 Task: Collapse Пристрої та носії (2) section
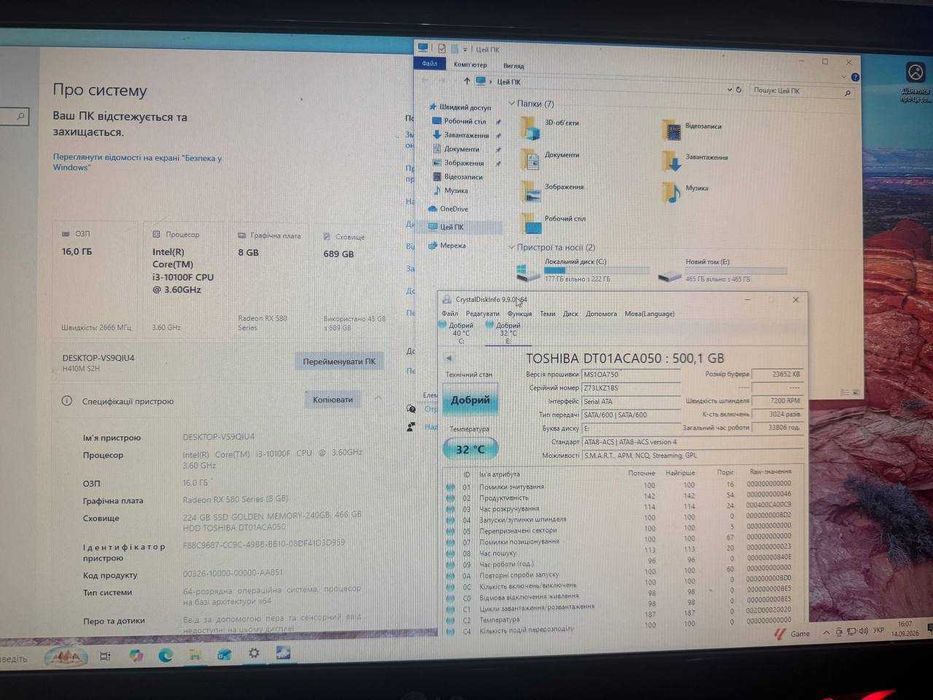coord(511,247)
